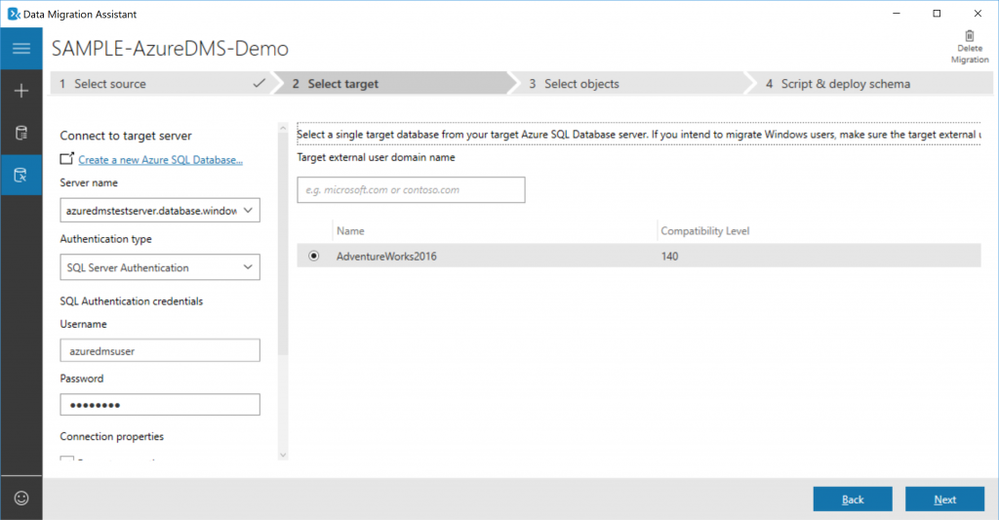The image size is (999, 520).
Task: Click the Compatibility Level column header
Action: pos(705,231)
